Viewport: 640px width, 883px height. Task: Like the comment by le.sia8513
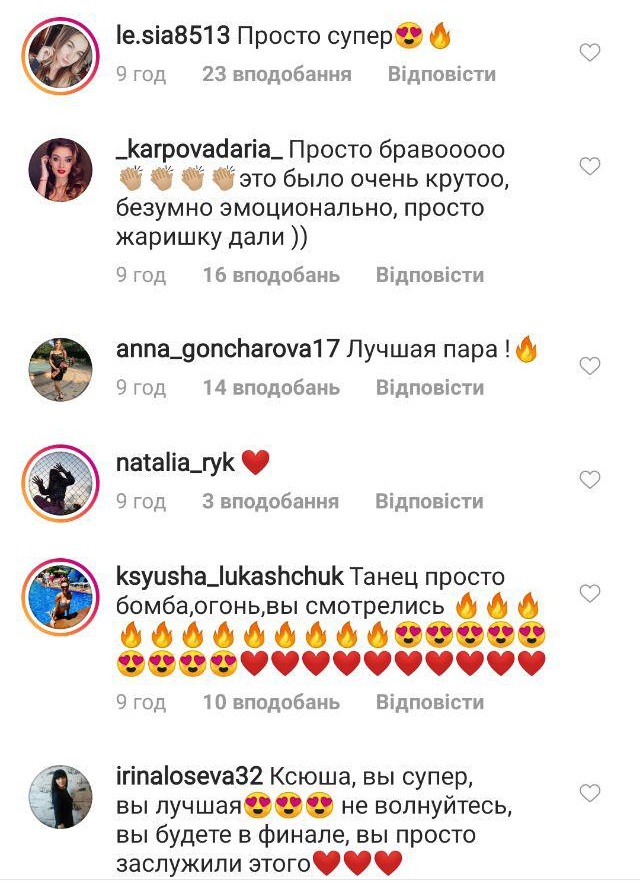589,53
